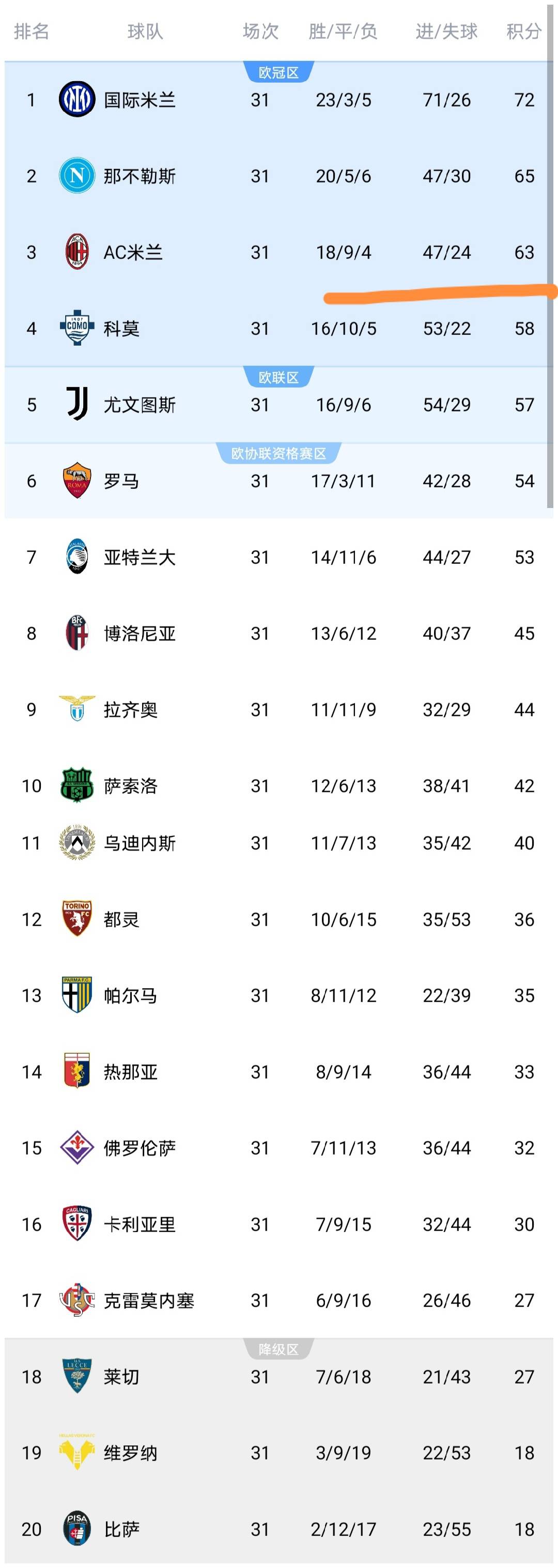Viewport: 558px width, 1568px height.
Task: Click the Pisa club badge
Action: point(76,1528)
